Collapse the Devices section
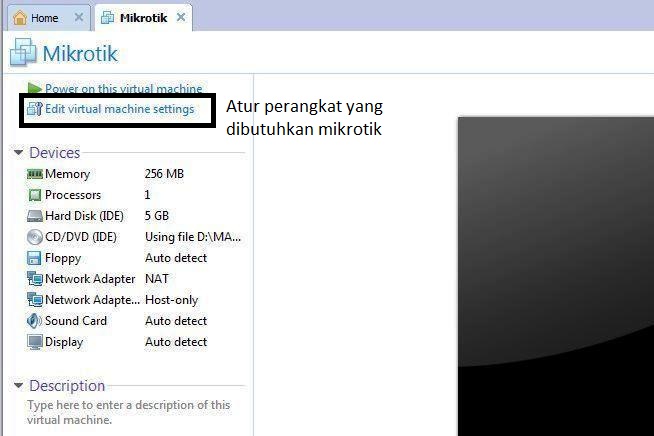Viewport: 654px width, 436px height. click(18, 153)
